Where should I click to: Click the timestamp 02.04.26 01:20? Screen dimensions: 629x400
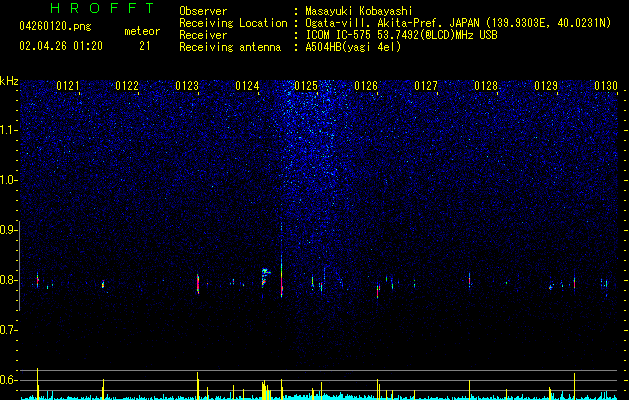pos(61,46)
